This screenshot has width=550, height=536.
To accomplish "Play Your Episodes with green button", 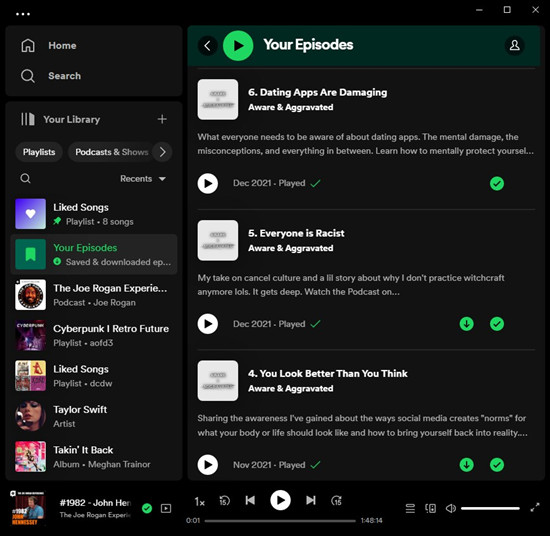I will (x=238, y=46).
